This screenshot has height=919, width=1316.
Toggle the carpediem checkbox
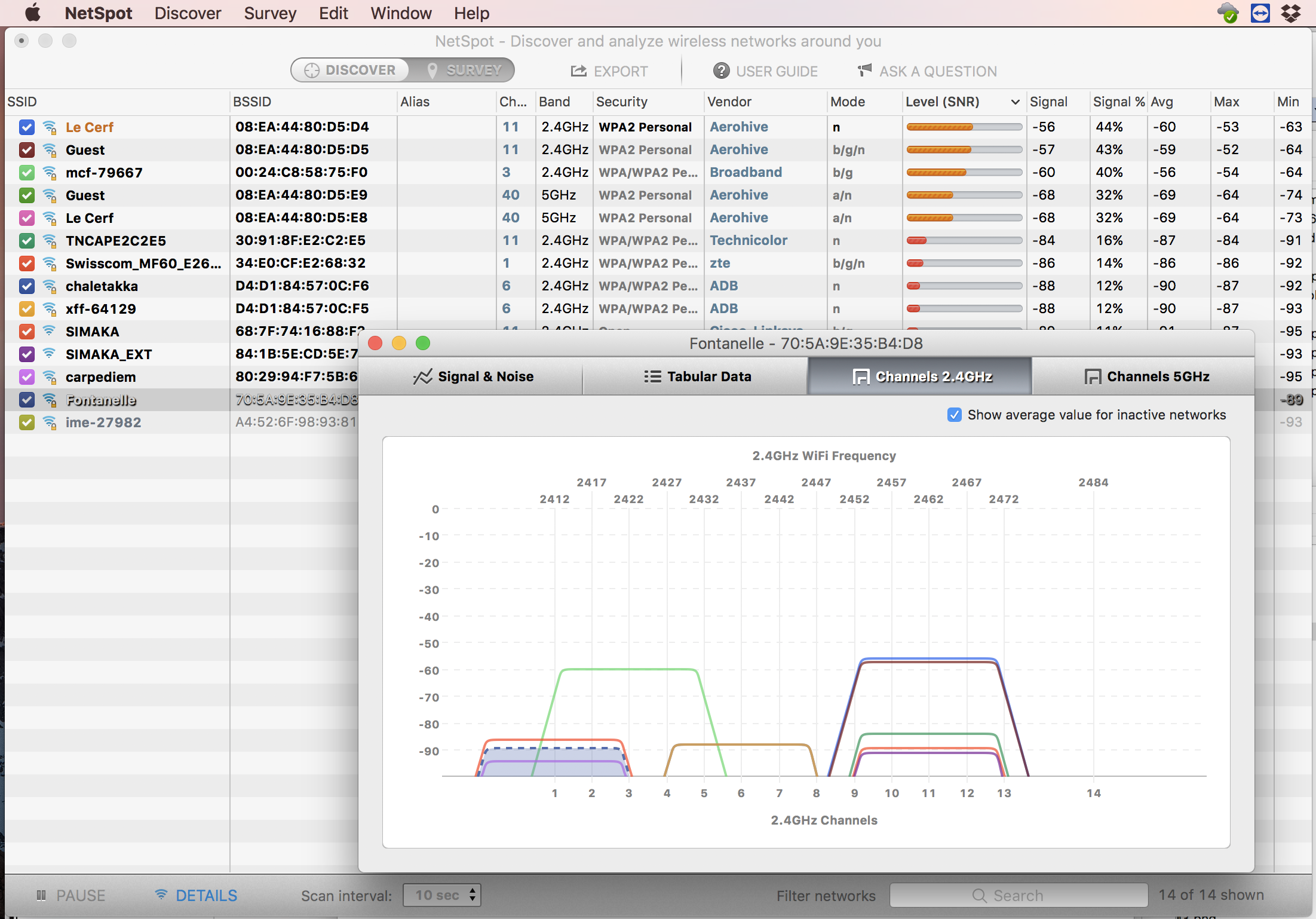[x=26, y=377]
